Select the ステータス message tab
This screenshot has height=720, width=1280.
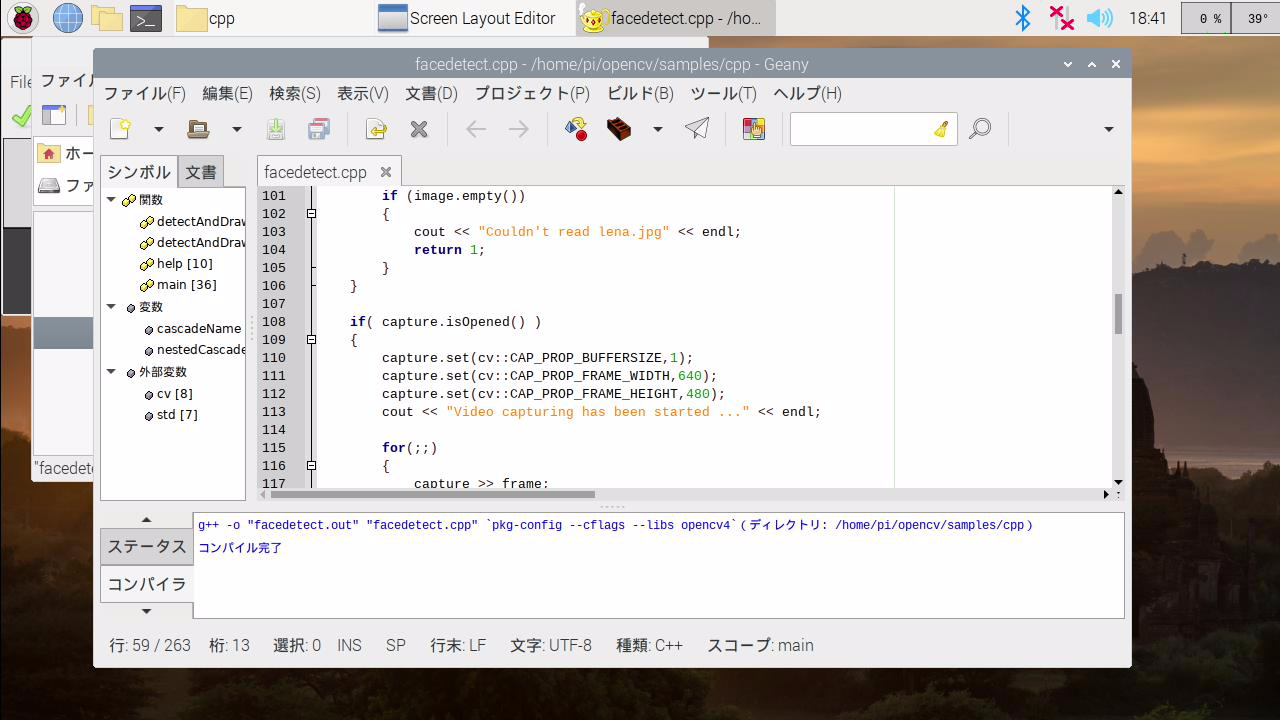coord(147,546)
